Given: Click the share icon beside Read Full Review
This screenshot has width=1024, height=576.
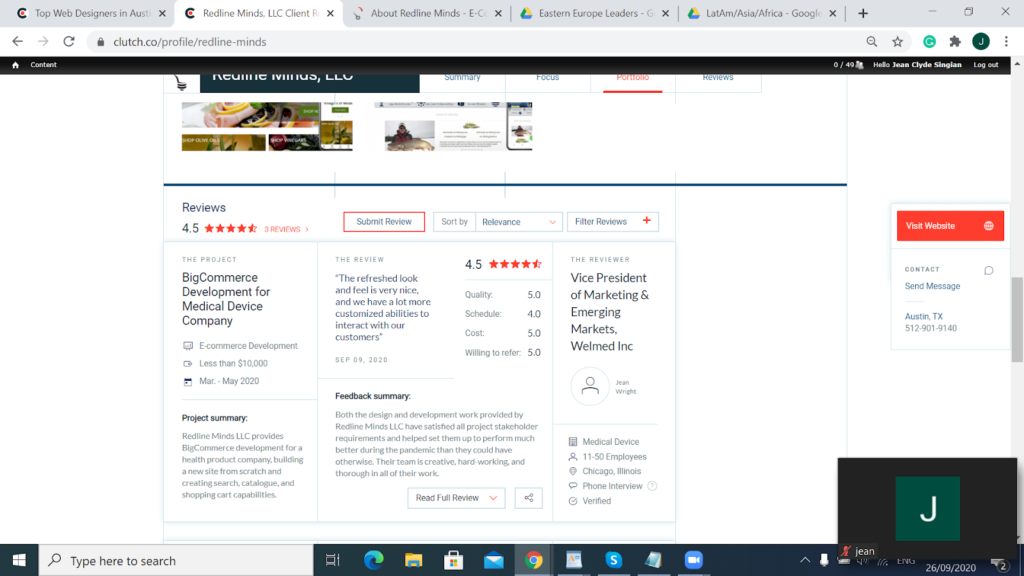Looking at the screenshot, I should click(x=528, y=498).
